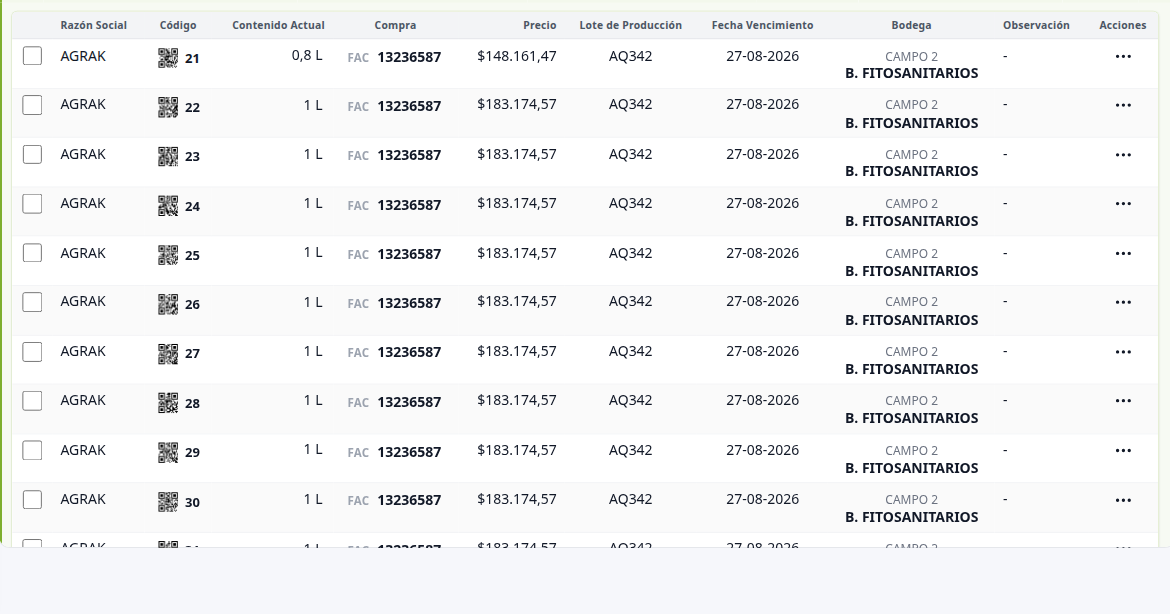Select the B. FITOSANITARIOS bodega in row 24
The width and height of the screenshot is (1170, 614).
(x=911, y=221)
